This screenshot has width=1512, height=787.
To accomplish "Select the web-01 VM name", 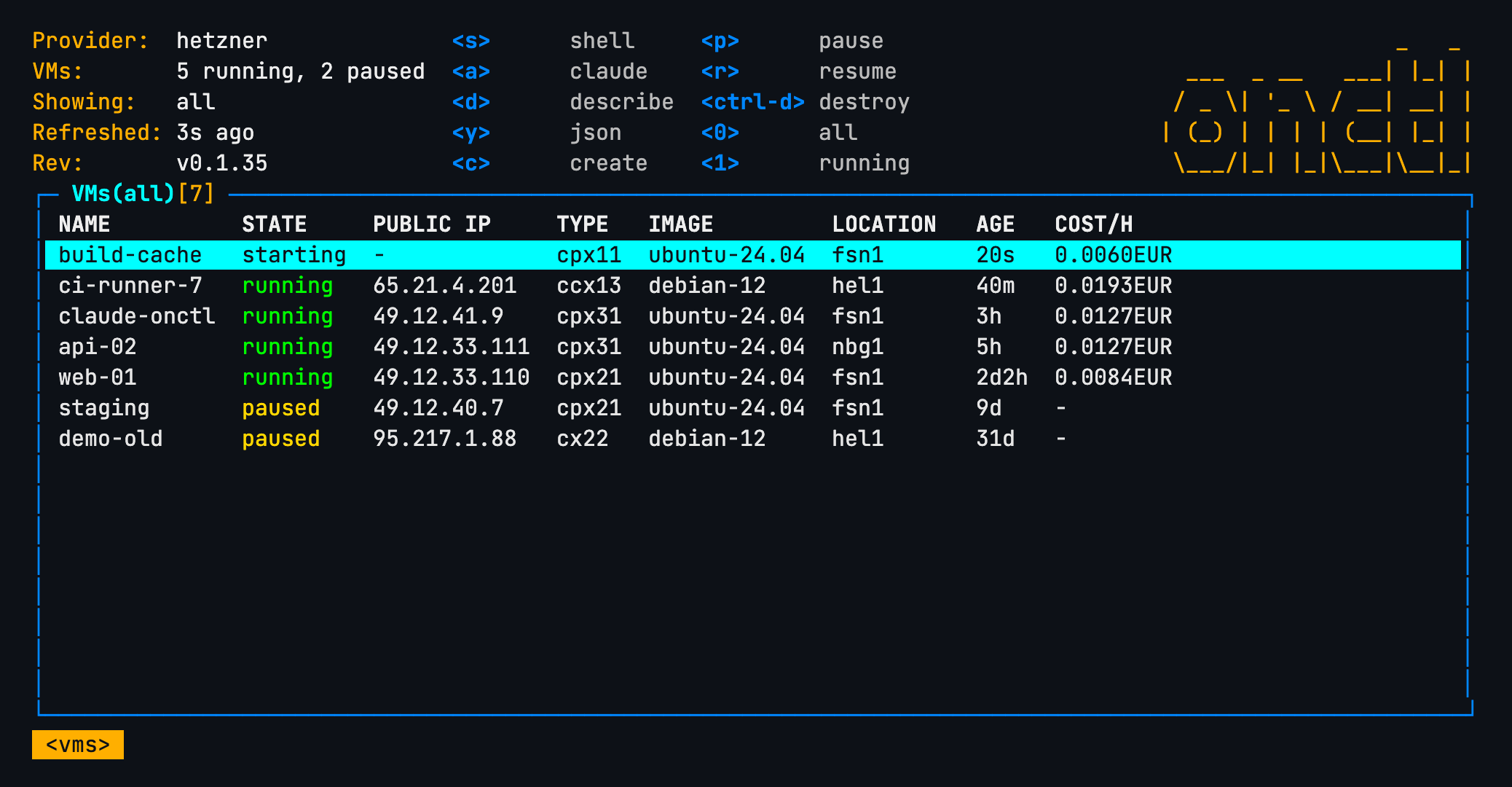I will [x=97, y=377].
